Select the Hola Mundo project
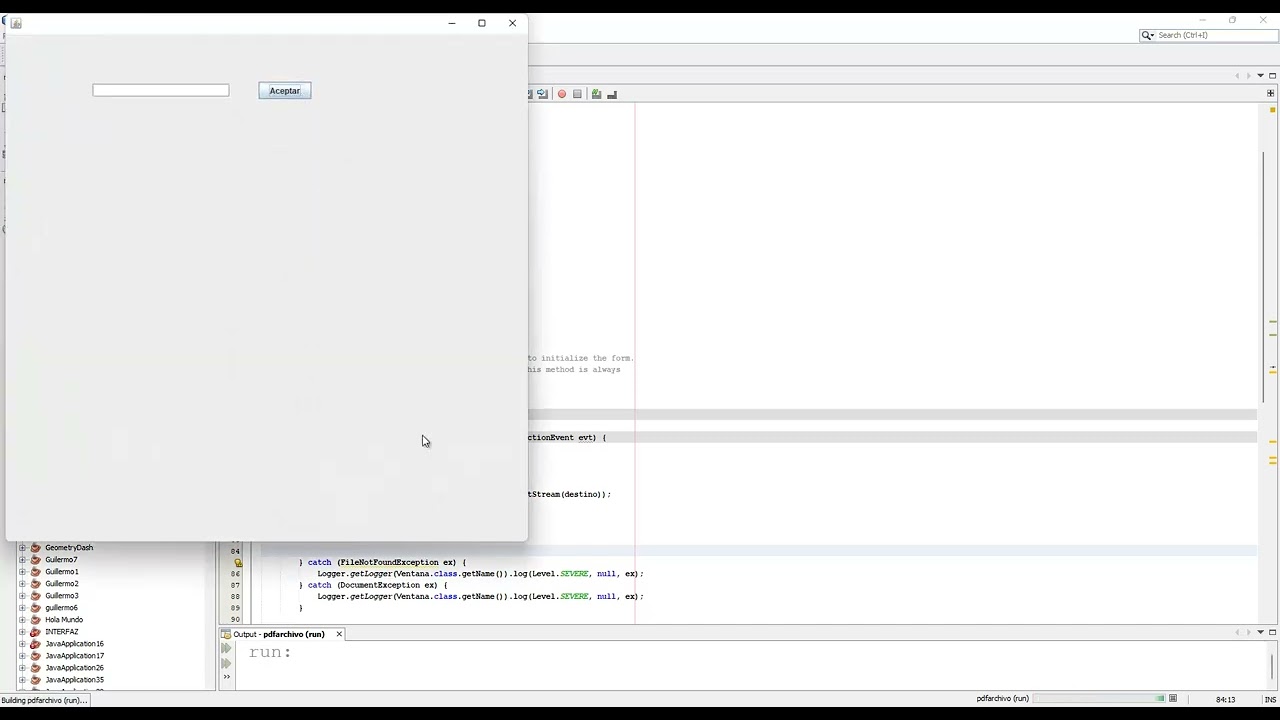Viewport: 1280px width, 720px height. pyautogui.click(x=64, y=620)
